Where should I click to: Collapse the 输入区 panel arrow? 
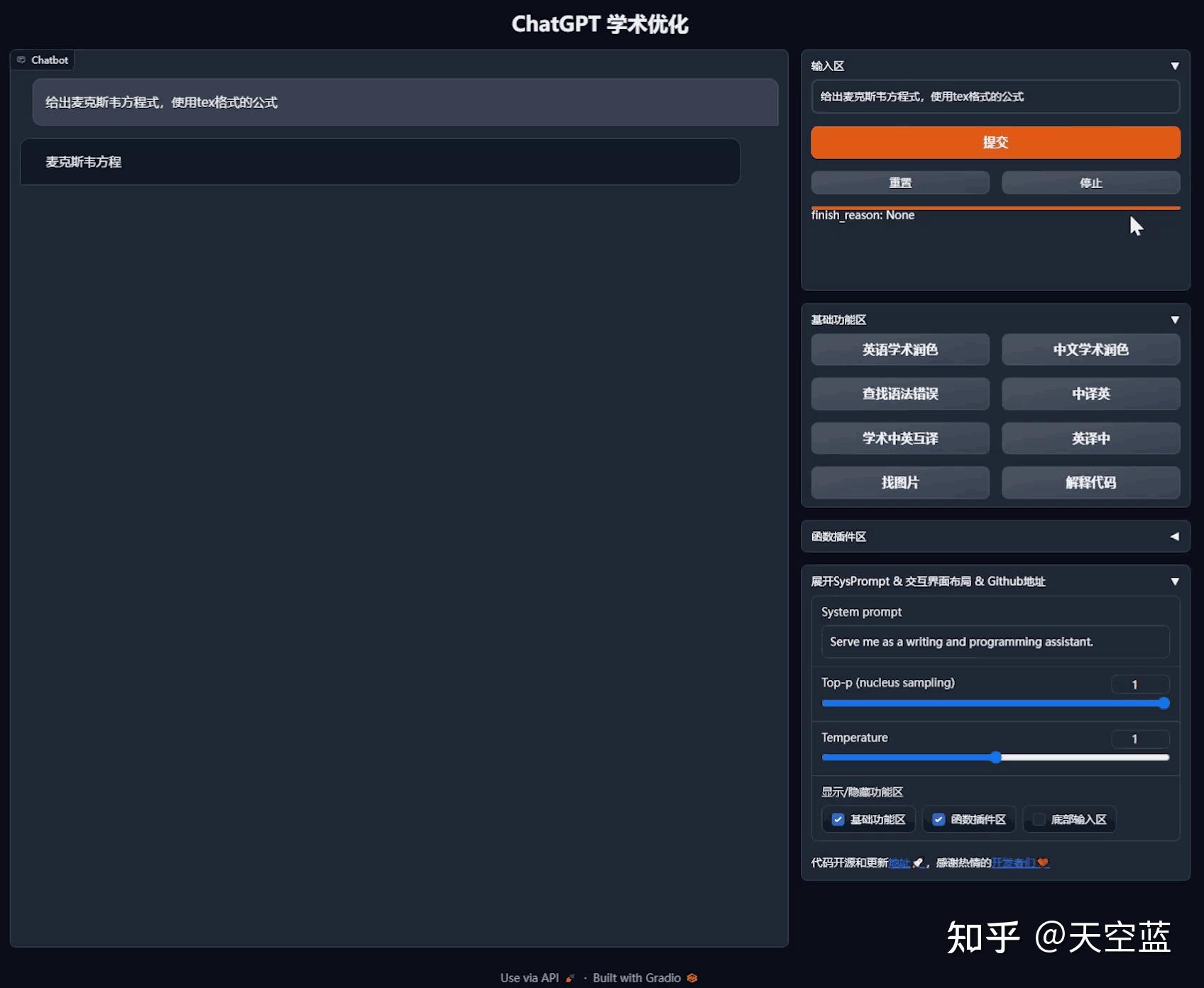(1175, 66)
